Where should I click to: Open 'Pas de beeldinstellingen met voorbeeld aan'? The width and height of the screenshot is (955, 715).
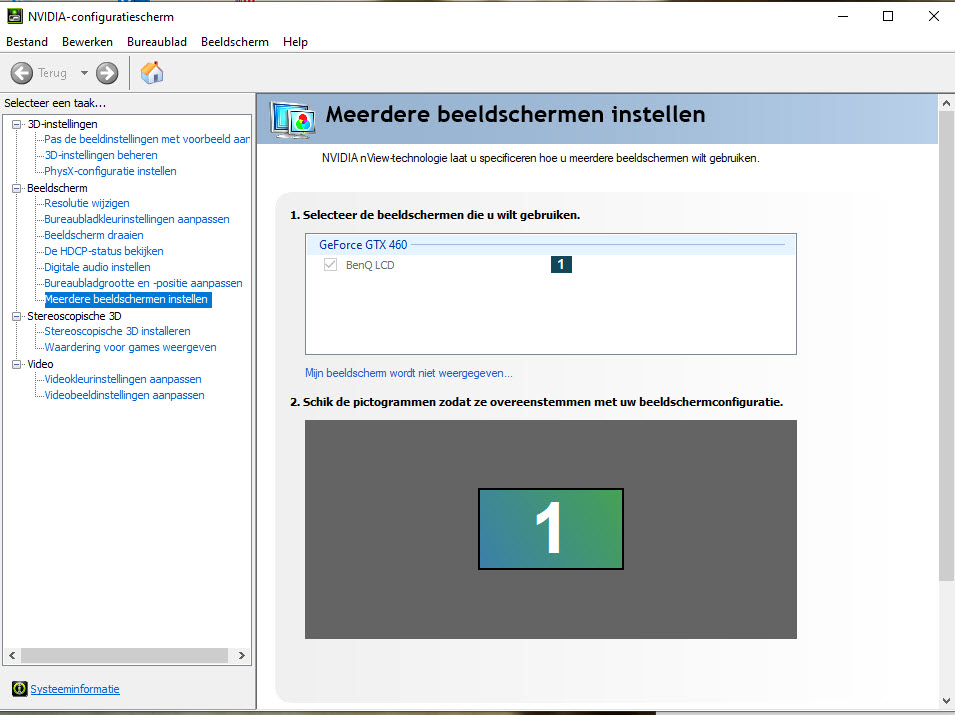147,139
